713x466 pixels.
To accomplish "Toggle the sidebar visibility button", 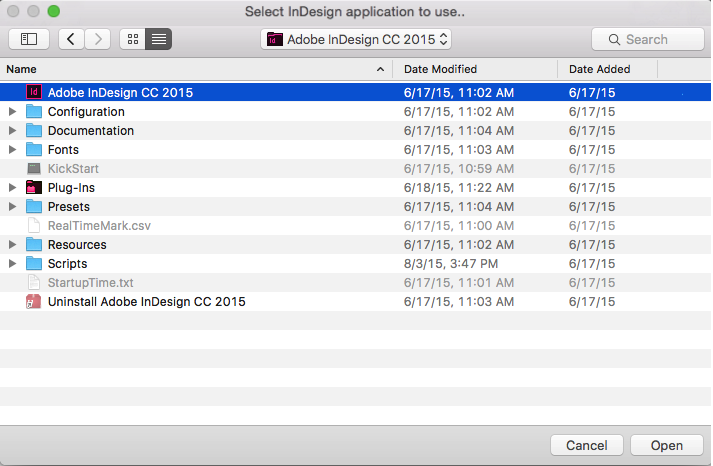I will (x=29, y=39).
